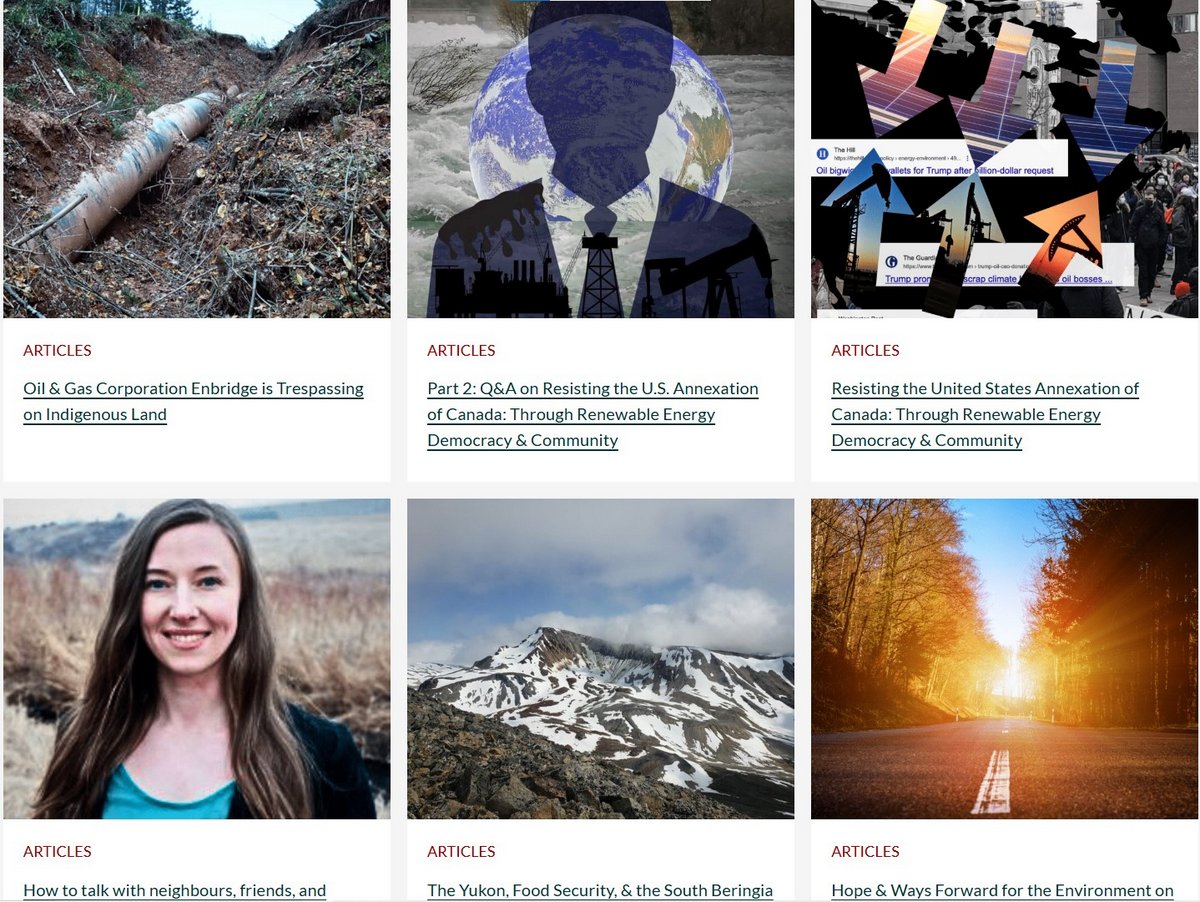
Task: Click ARTICLES label above the Enbridge title
Action: coord(57,350)
